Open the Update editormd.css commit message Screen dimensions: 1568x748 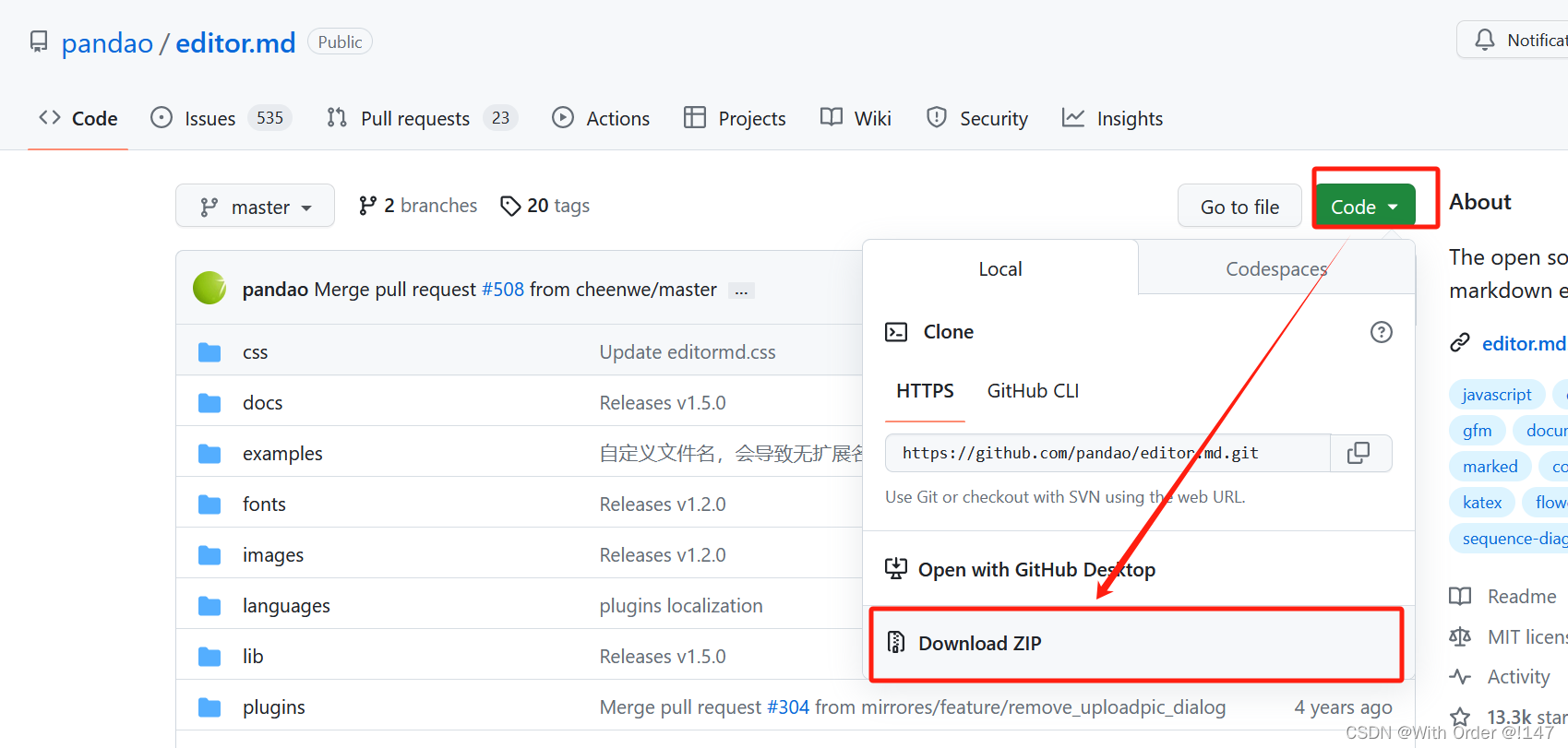(688, 352)
